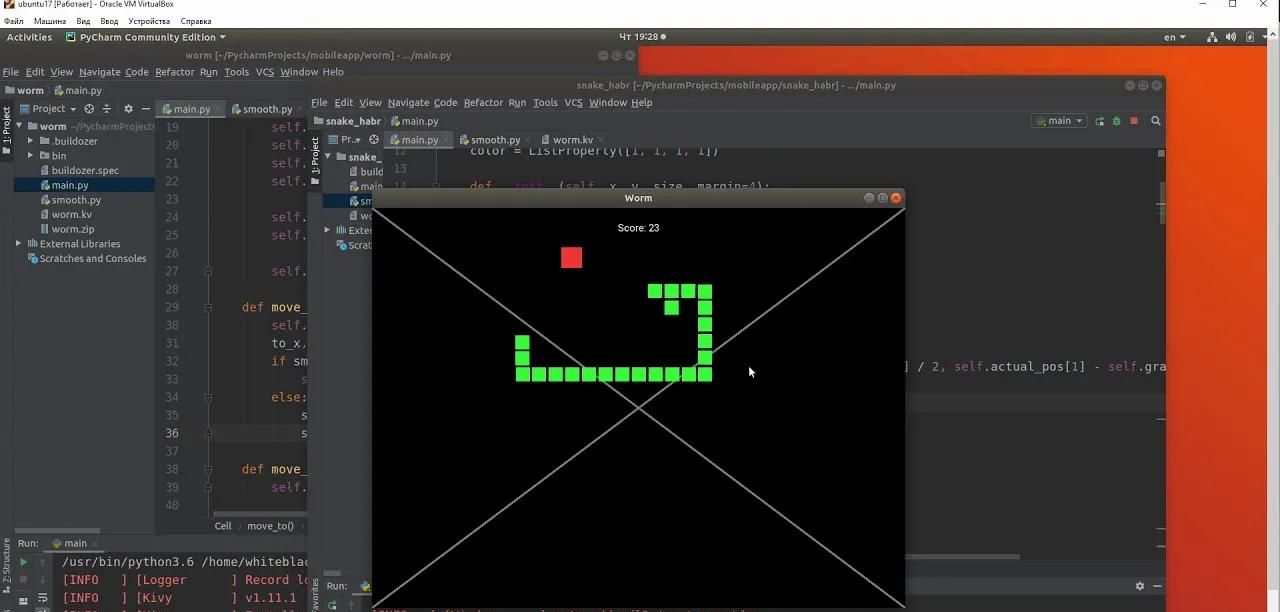Image resolution: width=1280 pixels, height=612 pixels.
Task: Switch to worm.kv tab in snake_habr window
Action: tap(572, 140)
